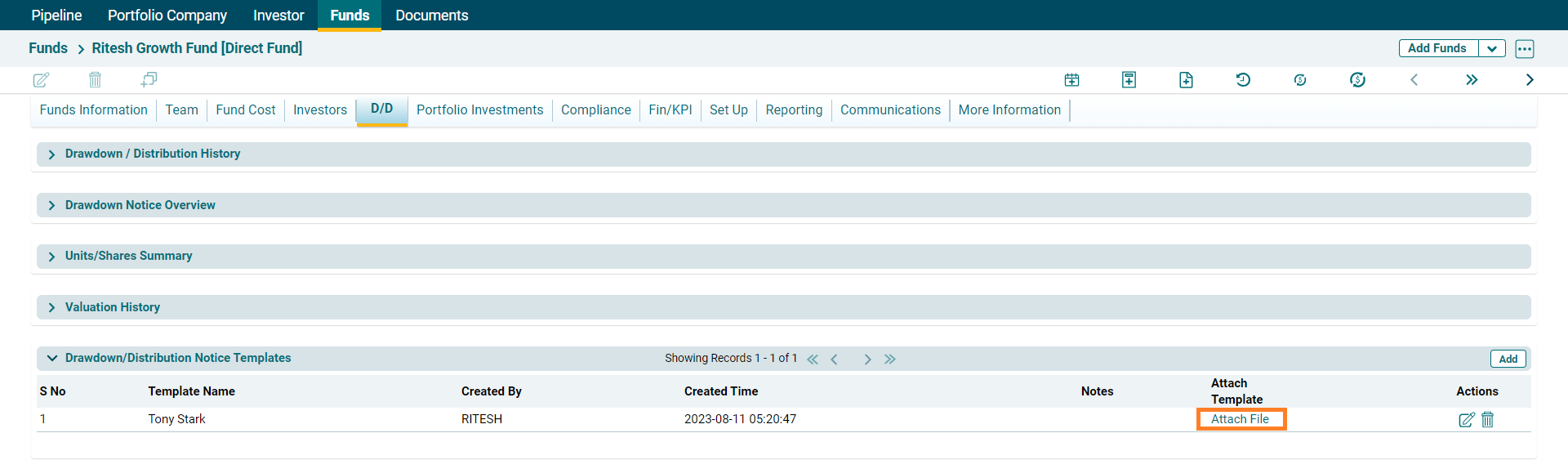
Task: Delete the Tony Stark template row
Action: point(1488,420)
